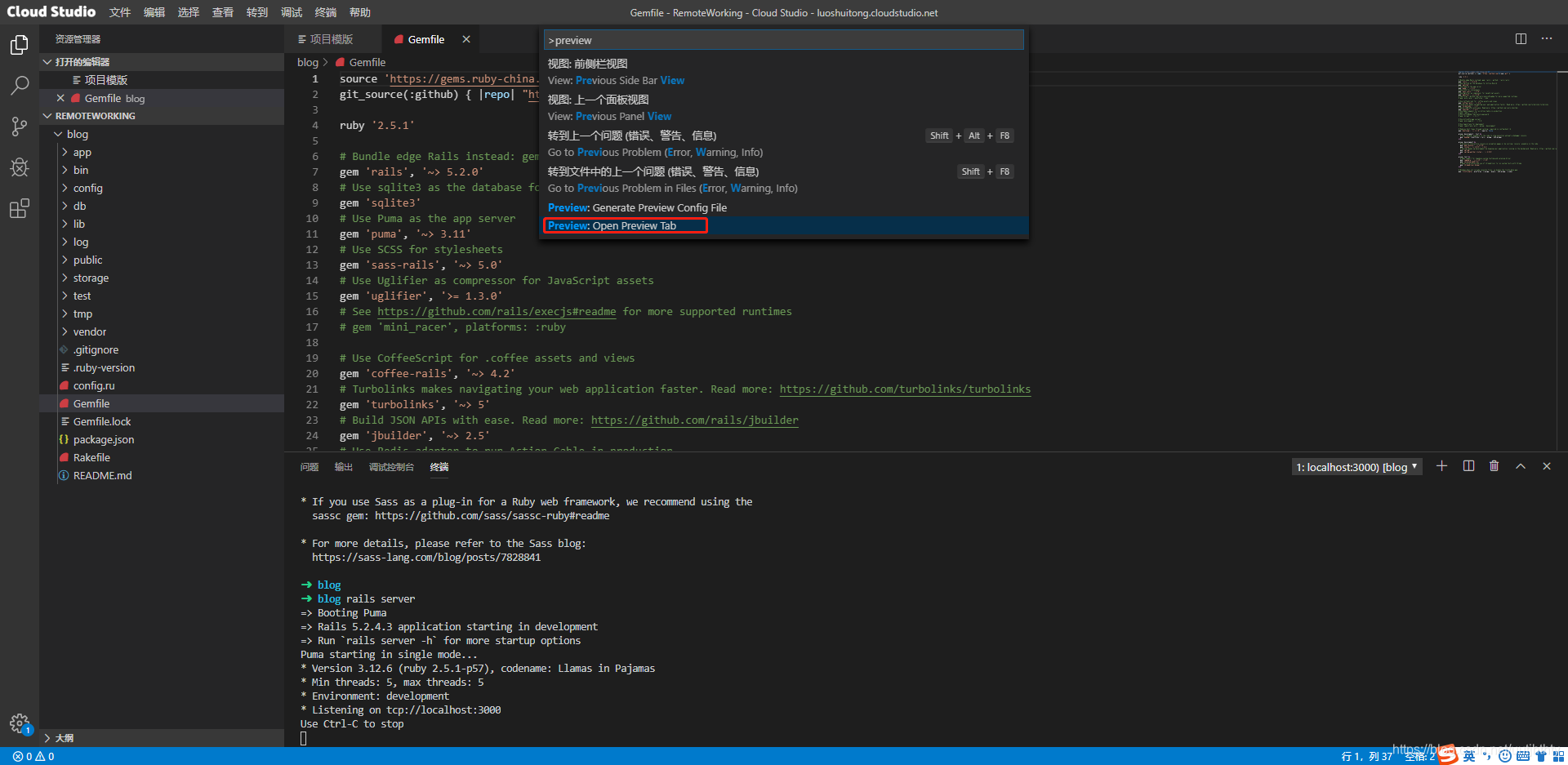1568x765 pixels.
Task: Open the 转到 menu
Action: coord(257,12)
